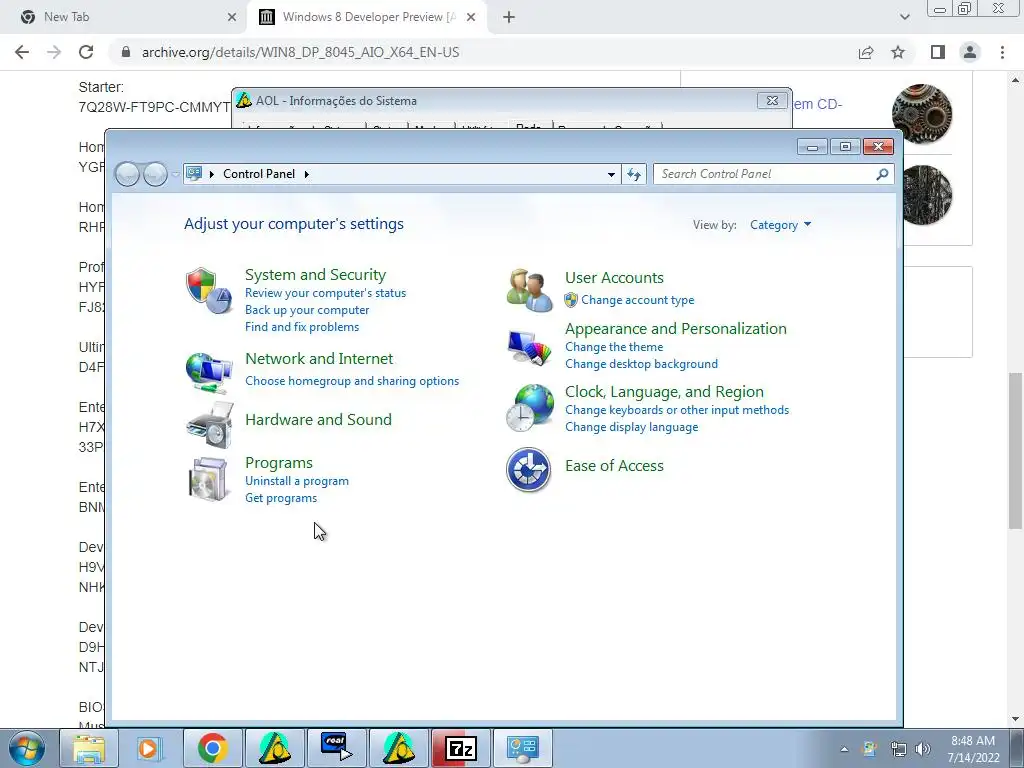Open the View by Category dropdown
The image size is (1024, 768).
[780, 225]
